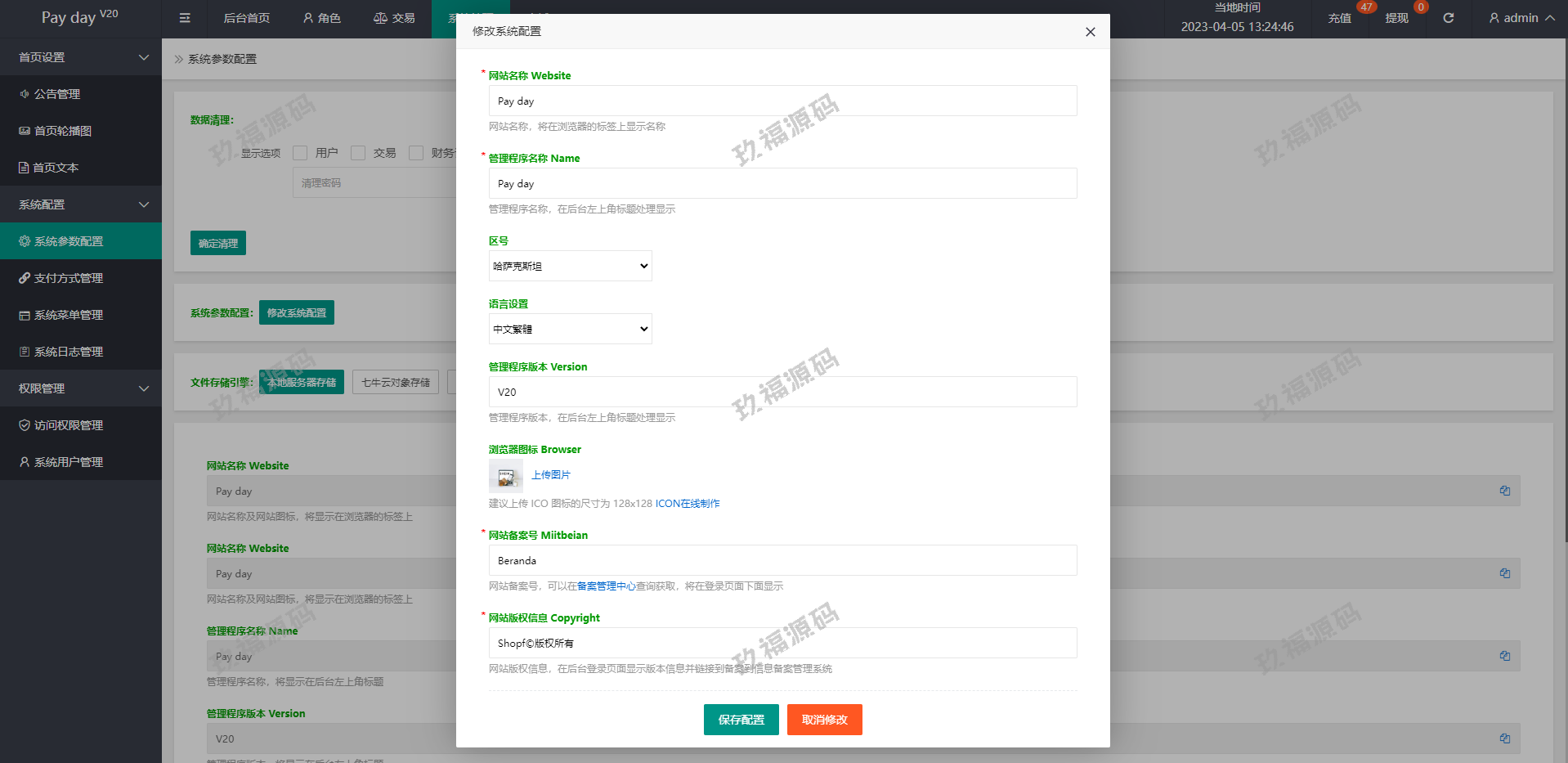Screen dimensions: 1568x763
Task: Click the sidebar collapse hamburger icon
Action: (185, 18)
